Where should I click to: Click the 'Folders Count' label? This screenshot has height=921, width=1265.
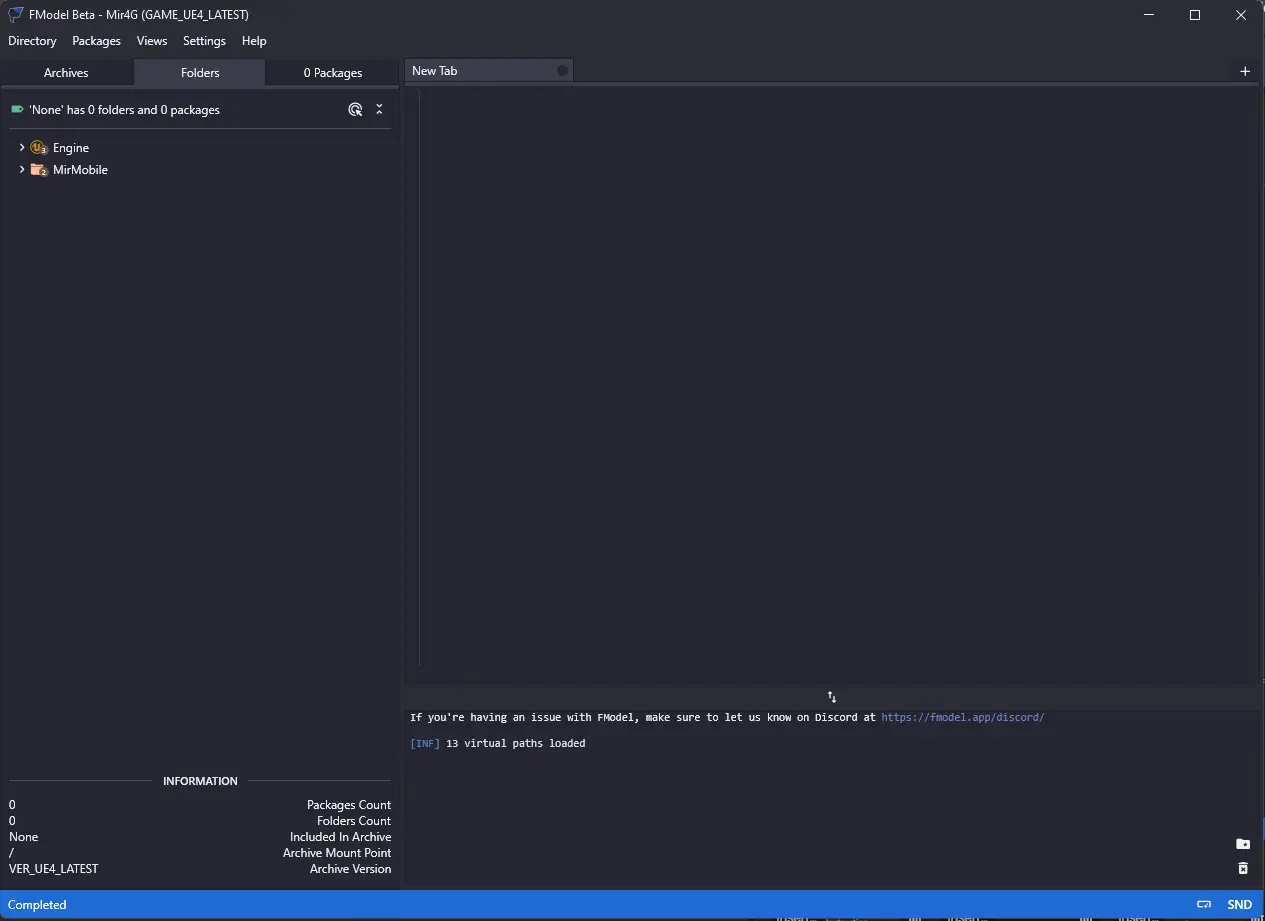(354, 821)
